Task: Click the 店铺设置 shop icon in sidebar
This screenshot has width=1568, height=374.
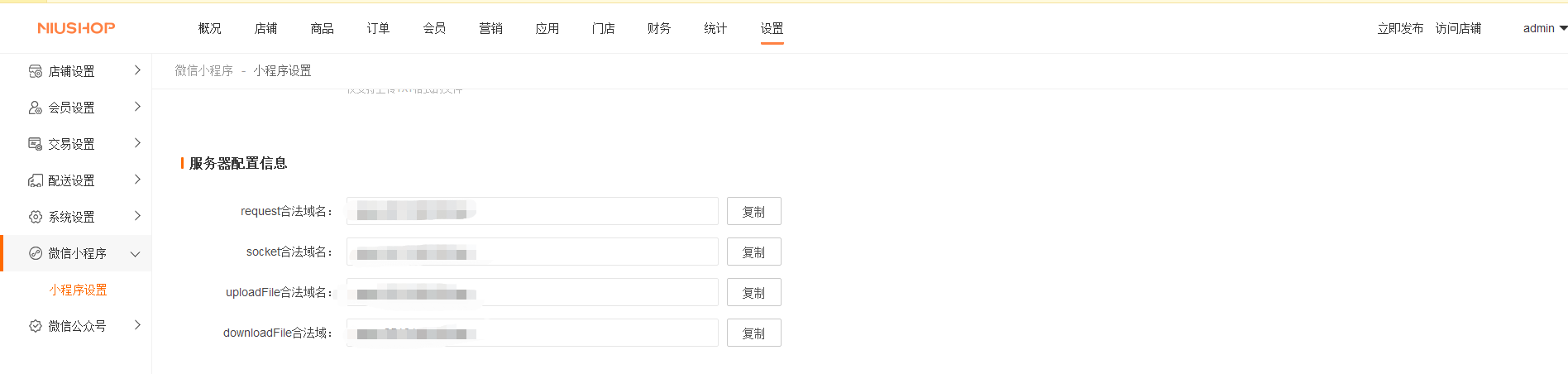Action: [x=35, y=71]
